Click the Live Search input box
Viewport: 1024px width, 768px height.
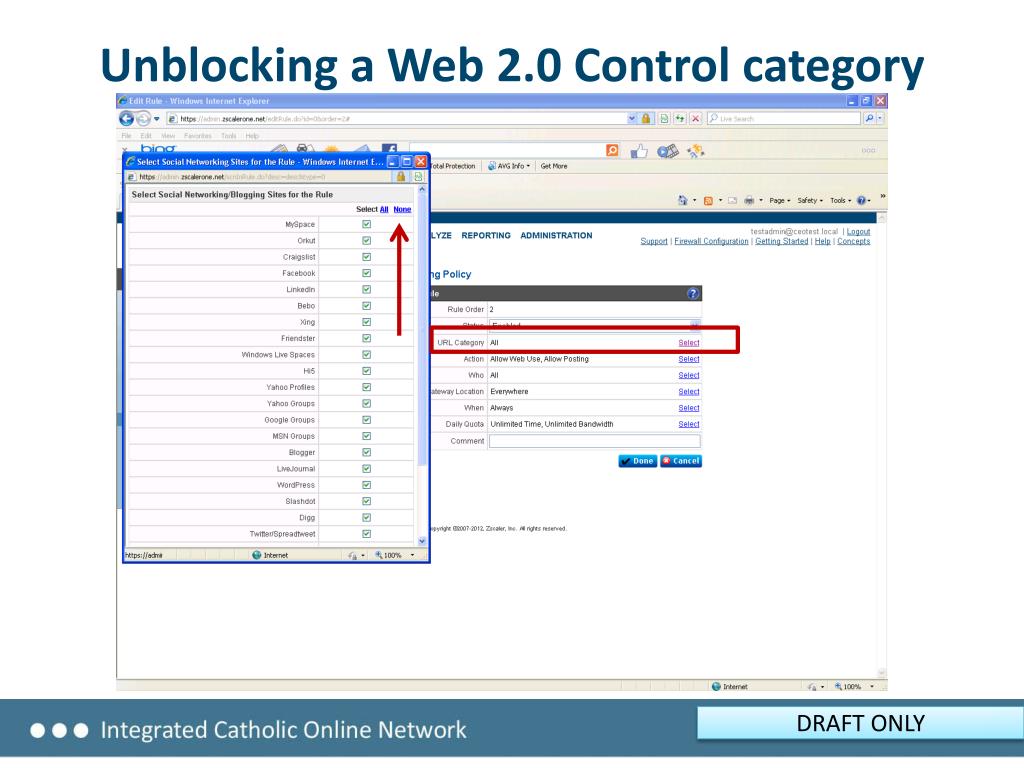[x=783, y=118]
